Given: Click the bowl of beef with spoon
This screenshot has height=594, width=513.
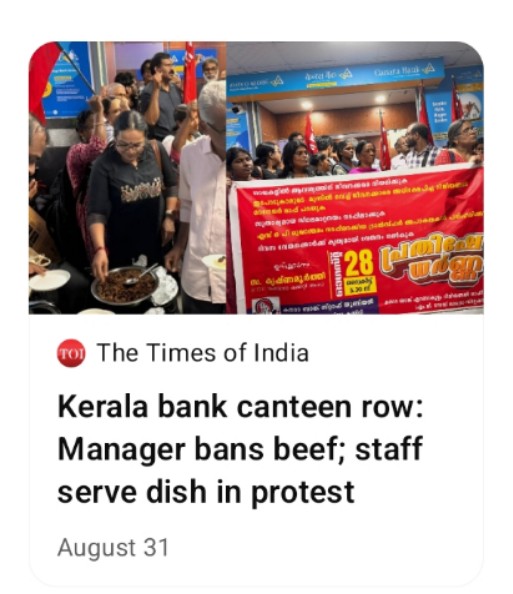Looking at the screenshot, I should tap(125, 285).
